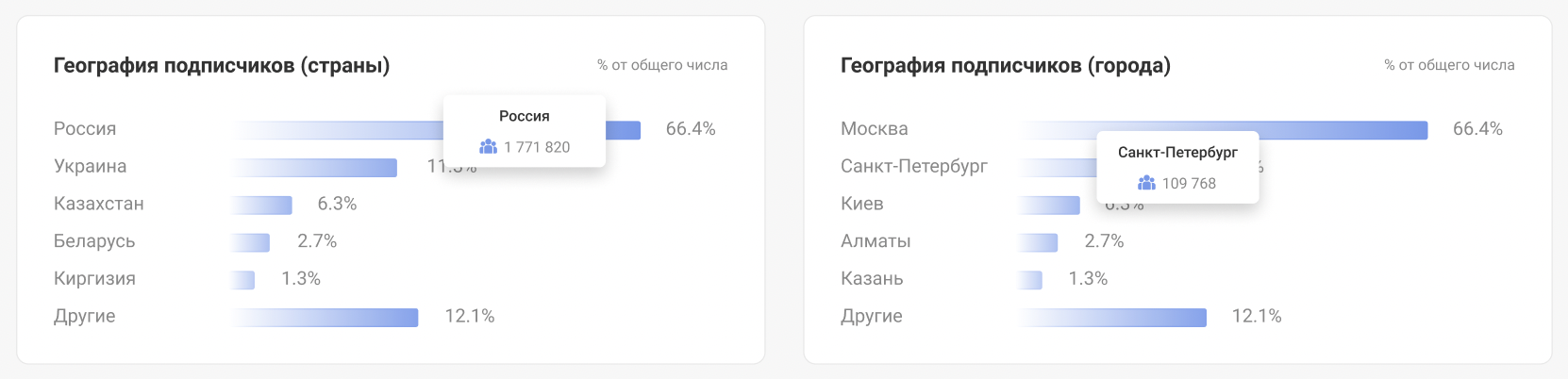Image resolution: width=1568 pixels, height=379 pixels.
Task: Click the Киргизия bar
Action: 242,280
